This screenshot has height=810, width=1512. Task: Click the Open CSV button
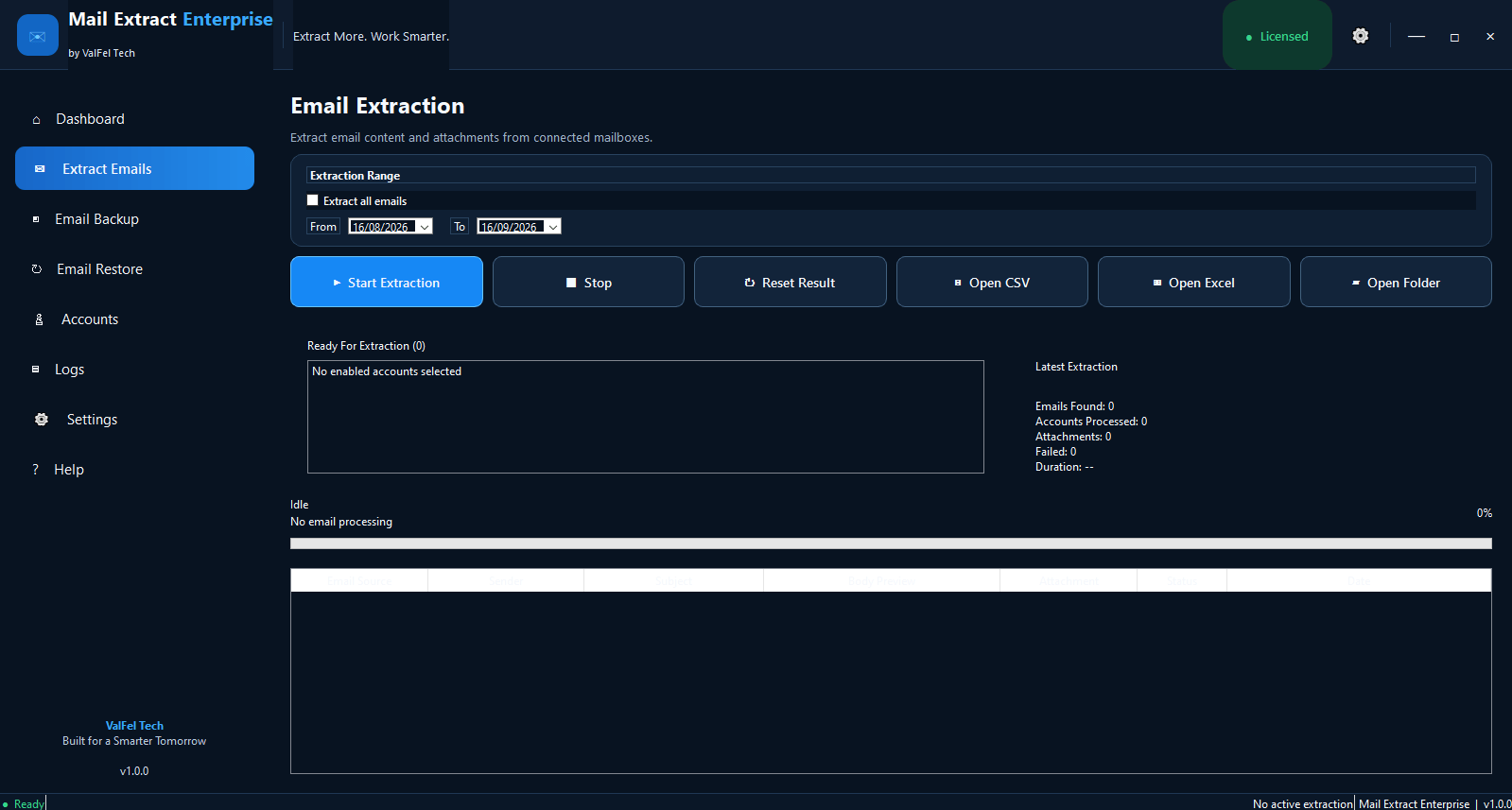[x=992, y=282]
